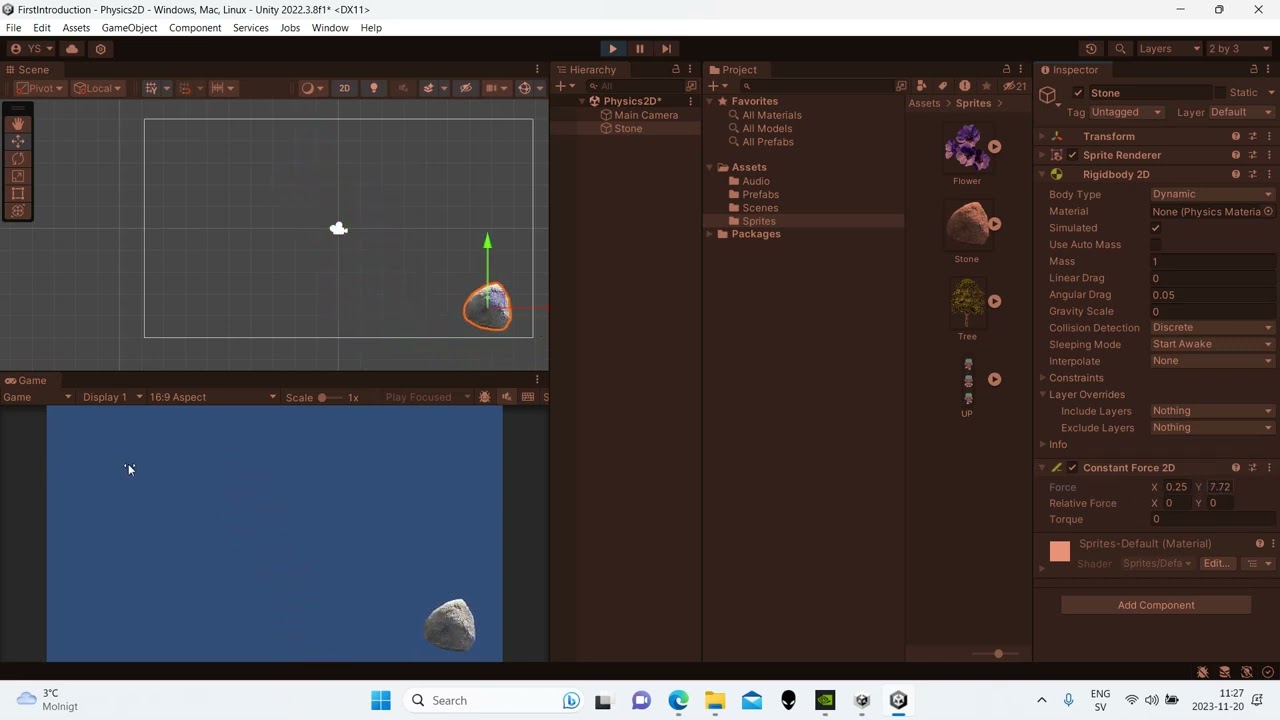
Task: Click the Pause button in toolbar
Action: (x=640, y=48)
